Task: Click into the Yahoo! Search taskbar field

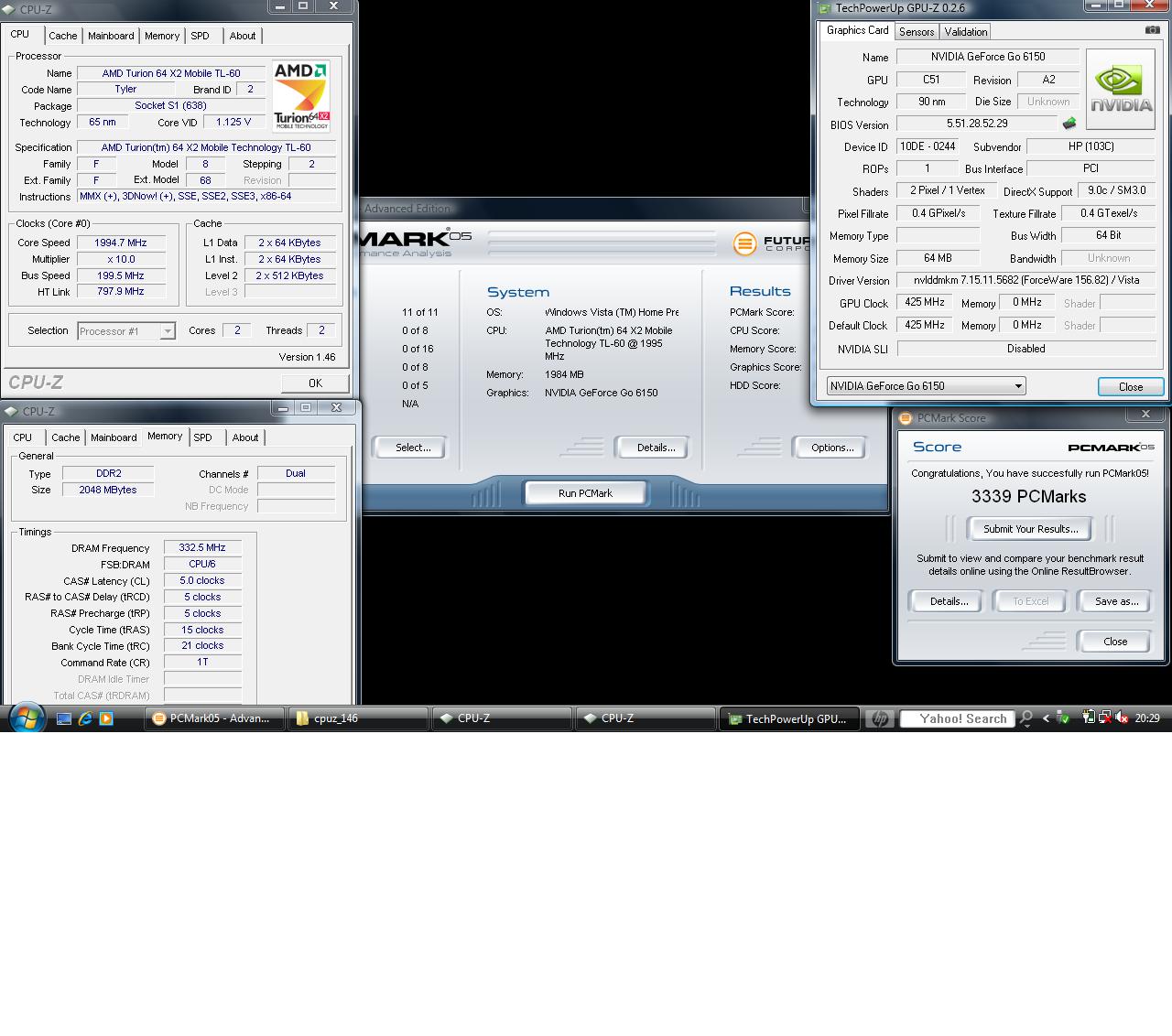Action: 959,718
